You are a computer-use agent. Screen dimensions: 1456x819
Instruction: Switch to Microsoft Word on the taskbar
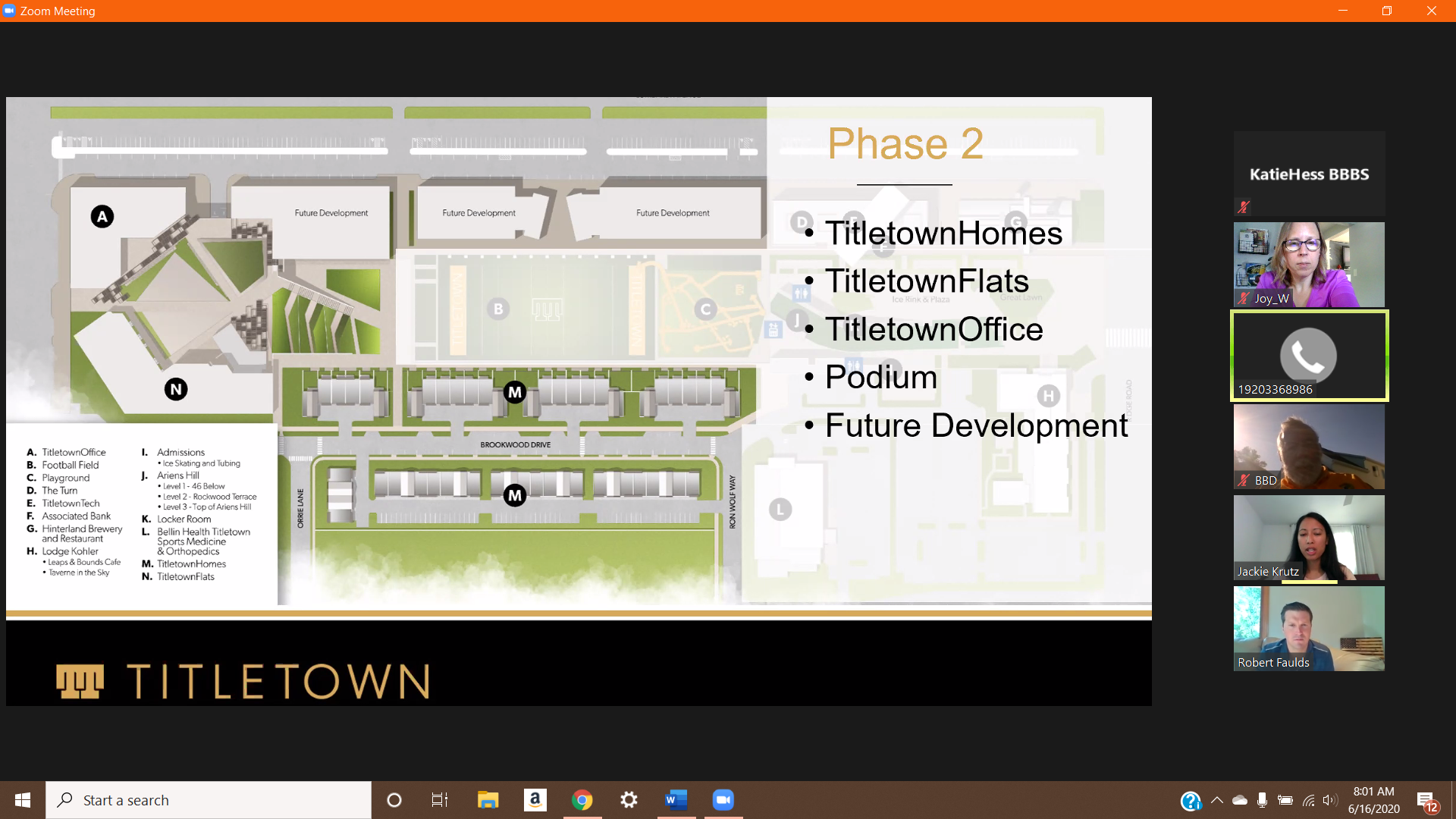(676, 800)
